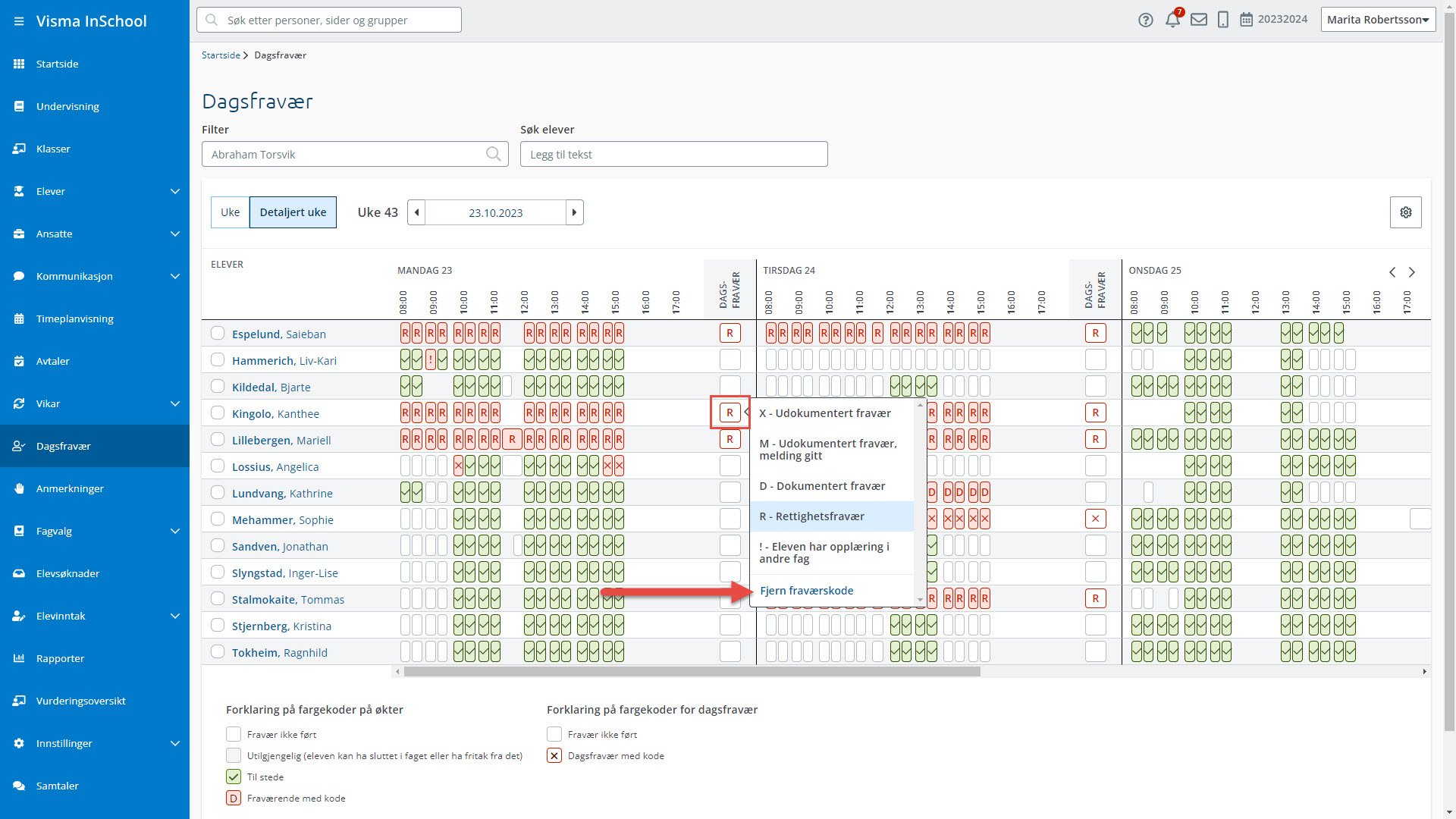This screenshot has width=1456, height=819.
Task: Click Monday day absence R for Espelund
Action: [730, 333]
